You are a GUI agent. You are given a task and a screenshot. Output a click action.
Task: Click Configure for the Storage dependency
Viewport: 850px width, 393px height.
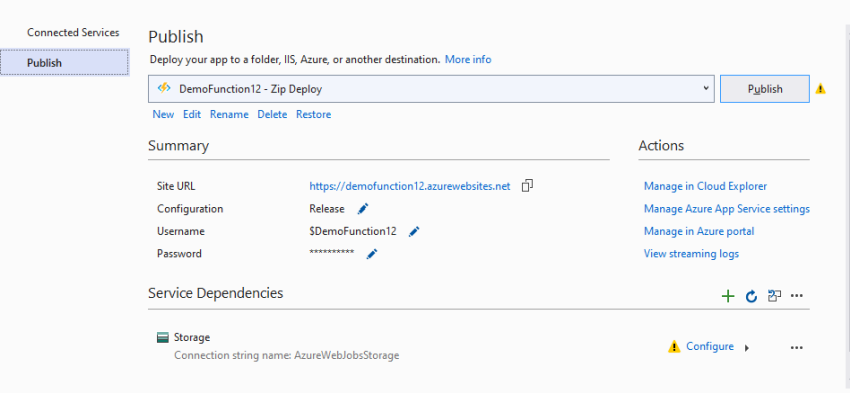coord(710,346)
